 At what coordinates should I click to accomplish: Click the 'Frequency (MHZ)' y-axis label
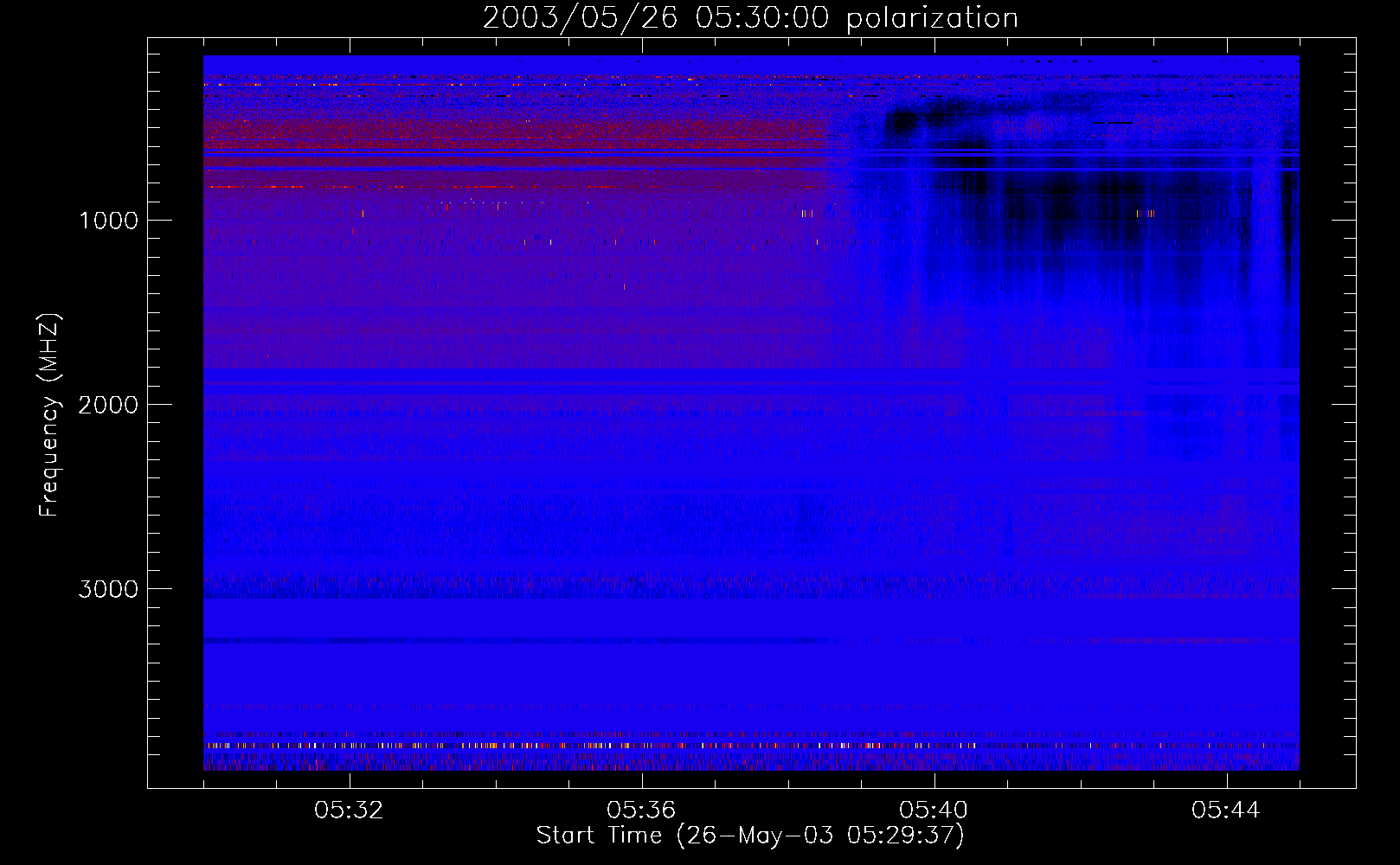click(x=49, y=415)
